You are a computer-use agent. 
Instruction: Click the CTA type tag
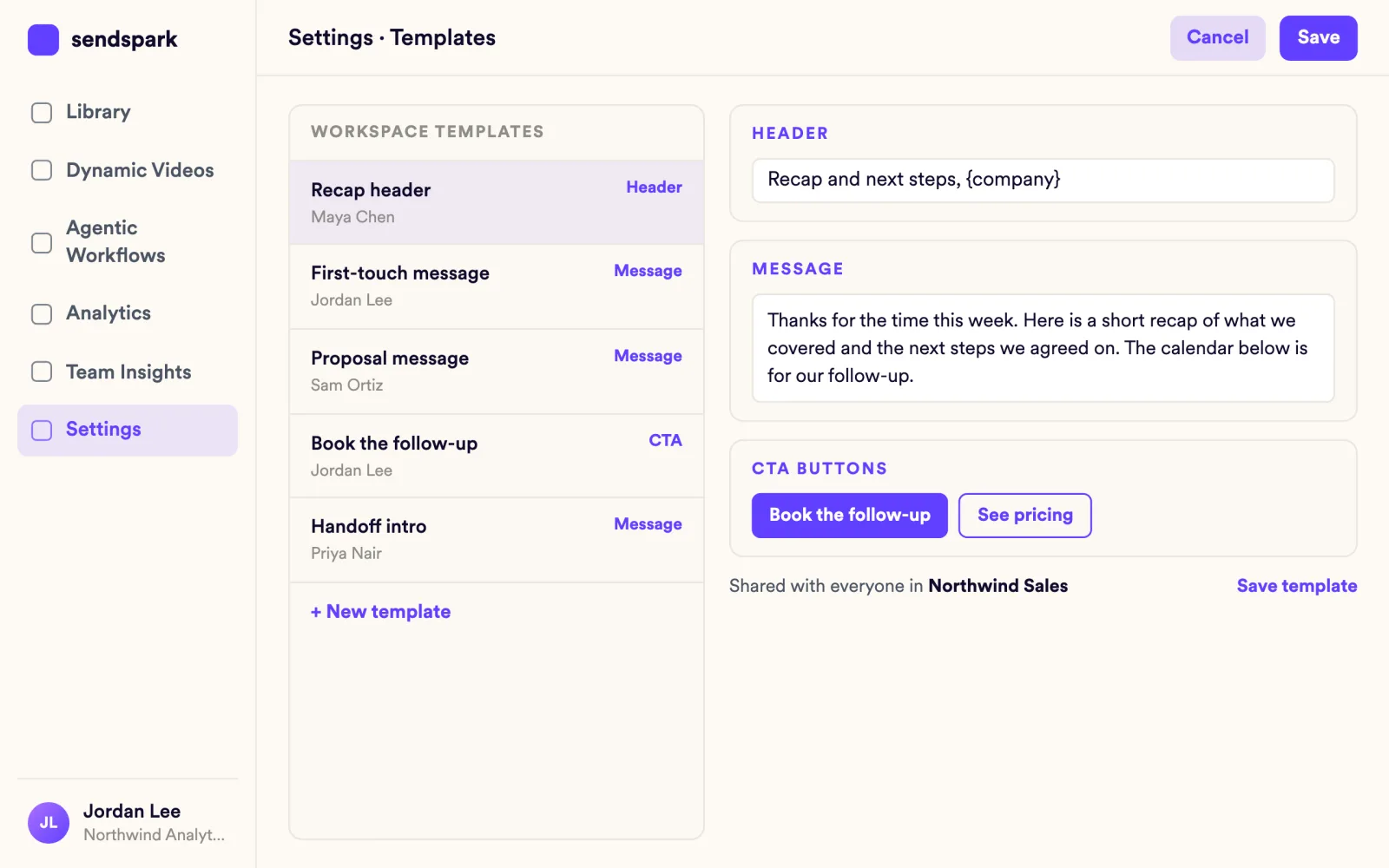pyautogui.click(x=666, y=441)
